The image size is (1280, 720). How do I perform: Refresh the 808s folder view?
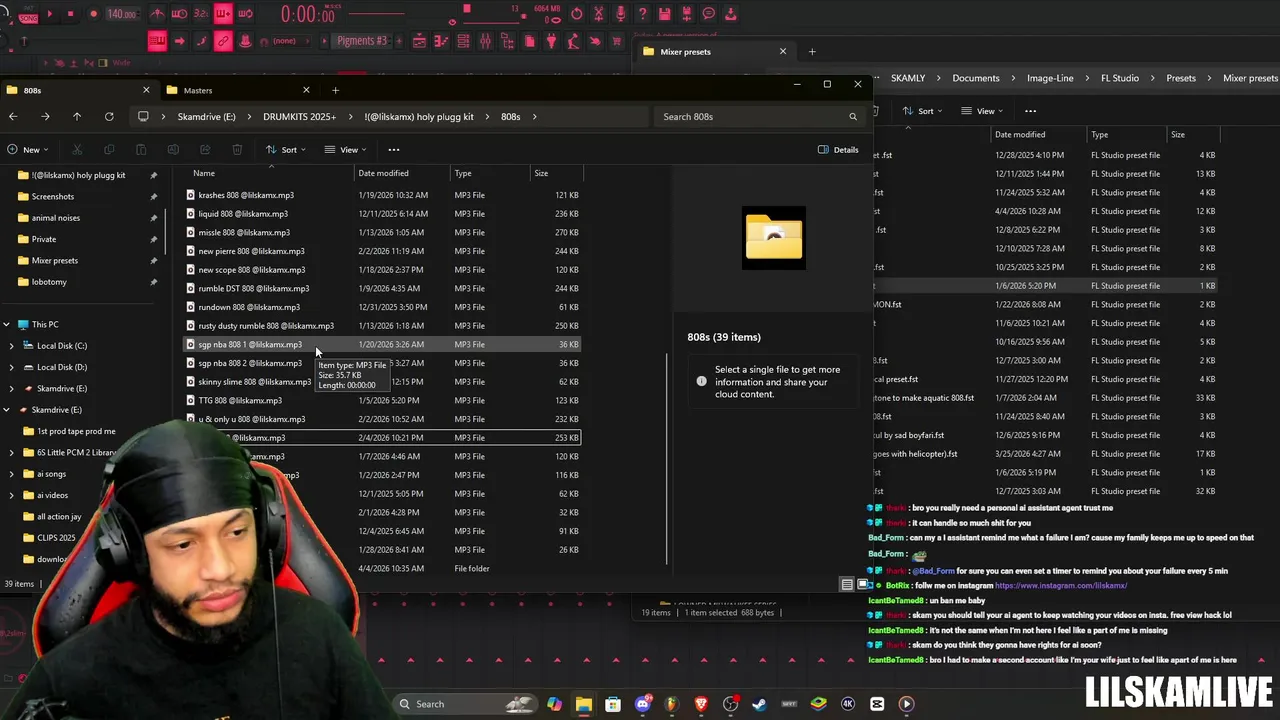[109, 117]
